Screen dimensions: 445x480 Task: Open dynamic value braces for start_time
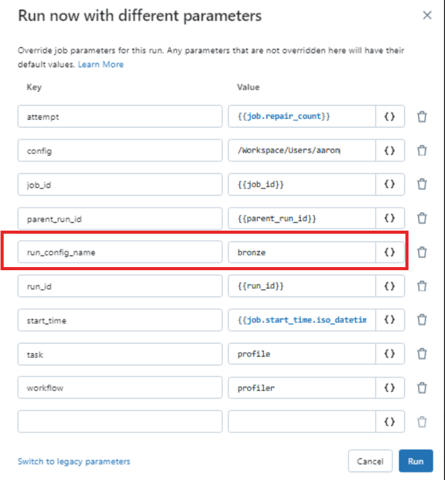(390, 320)
